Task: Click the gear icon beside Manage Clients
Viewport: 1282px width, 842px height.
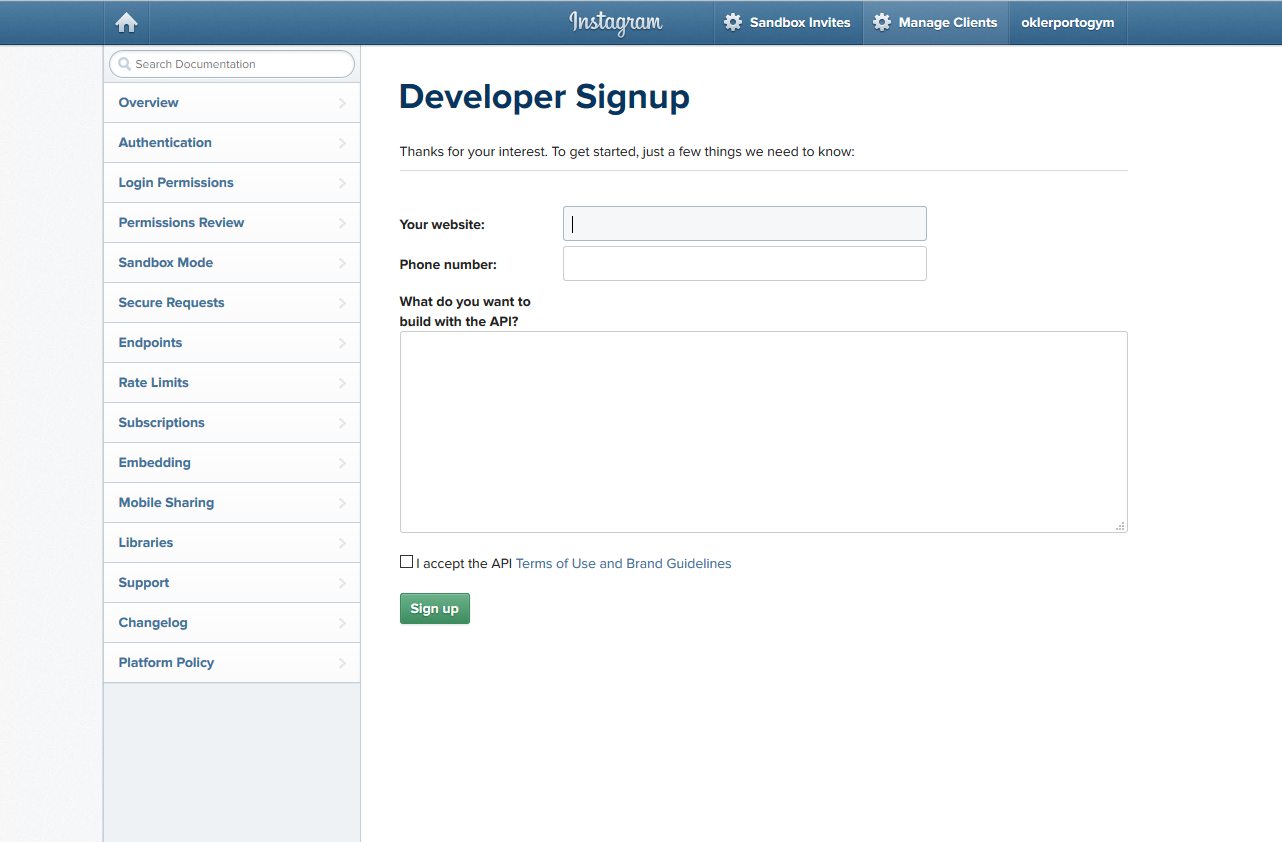Action: click(x=881, y=22)
